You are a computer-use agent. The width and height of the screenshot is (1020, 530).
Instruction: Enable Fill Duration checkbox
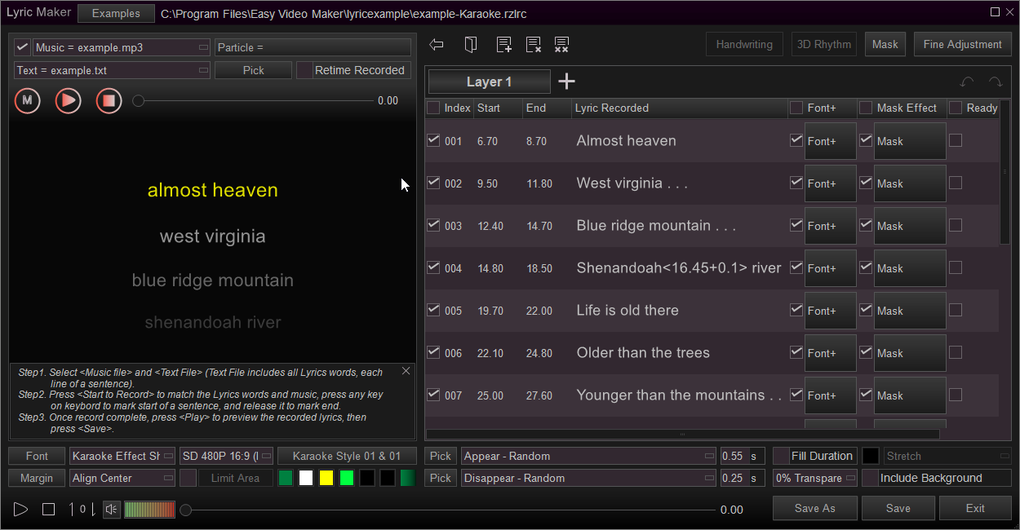[781, 456]
